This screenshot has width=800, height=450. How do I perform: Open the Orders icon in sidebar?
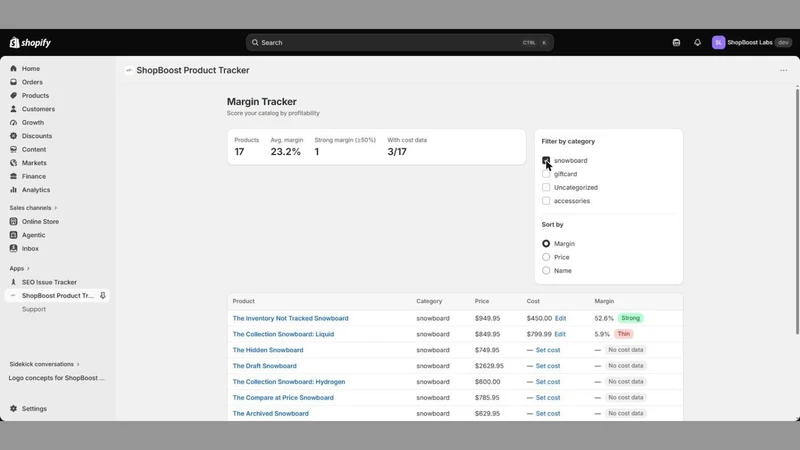click(13, 82)
